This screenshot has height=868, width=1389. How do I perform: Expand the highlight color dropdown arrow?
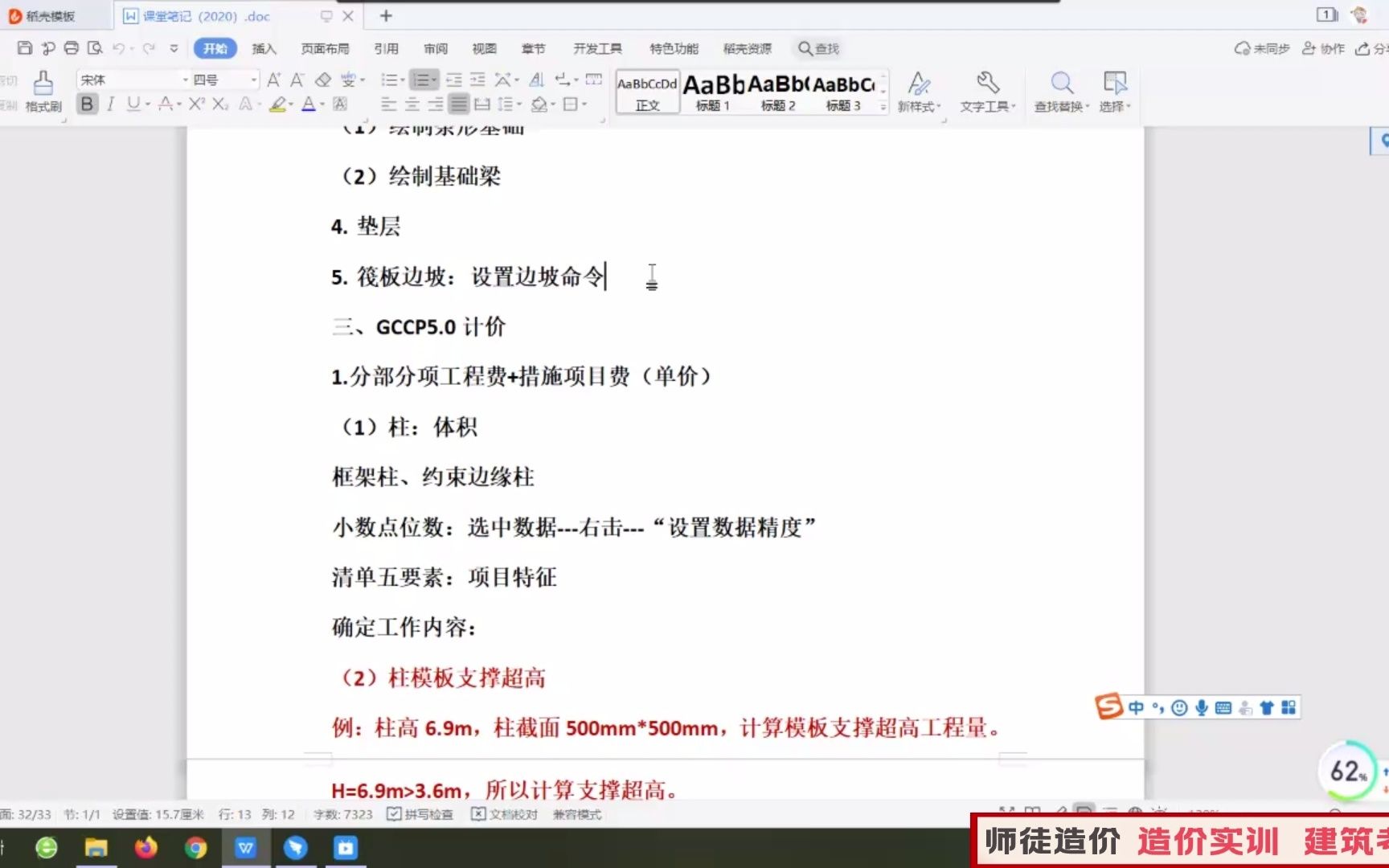(x=290, y=104)
